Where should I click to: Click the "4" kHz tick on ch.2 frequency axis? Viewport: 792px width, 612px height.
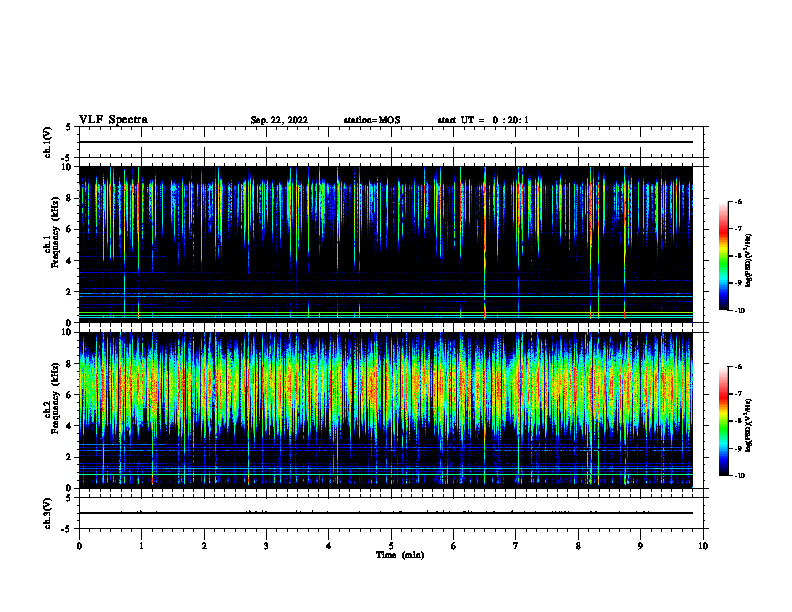[x=70, y=427]
